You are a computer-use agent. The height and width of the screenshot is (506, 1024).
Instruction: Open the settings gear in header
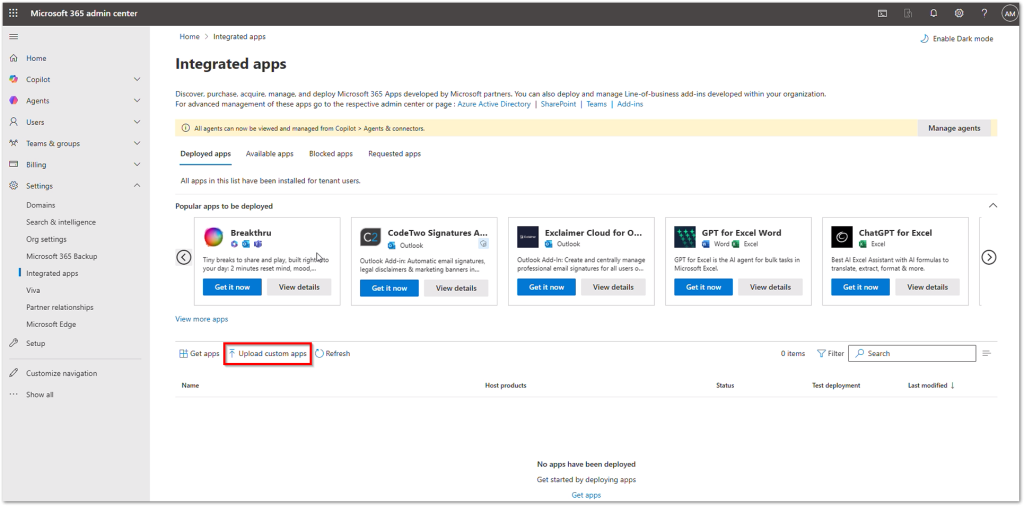point(958,13)
